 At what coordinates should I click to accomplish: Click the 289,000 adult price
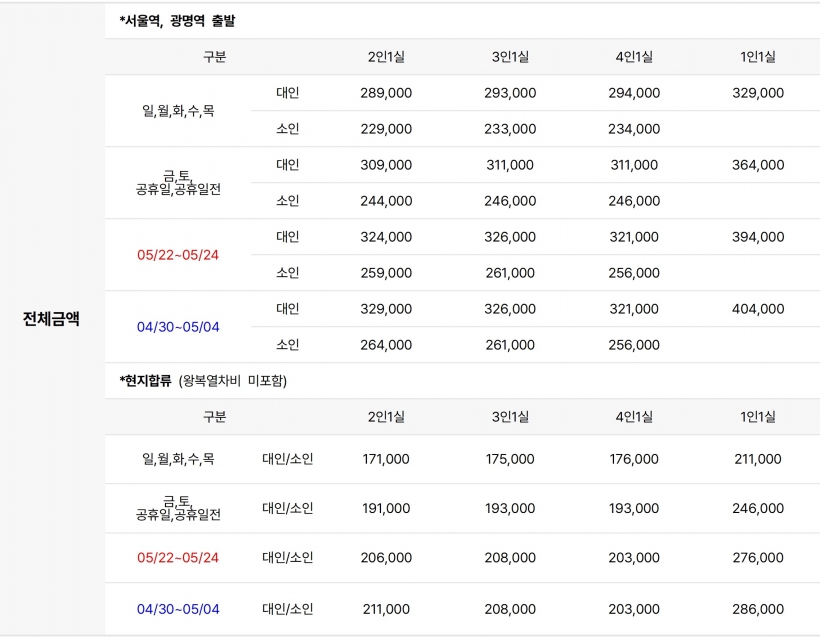coord(386,93)
